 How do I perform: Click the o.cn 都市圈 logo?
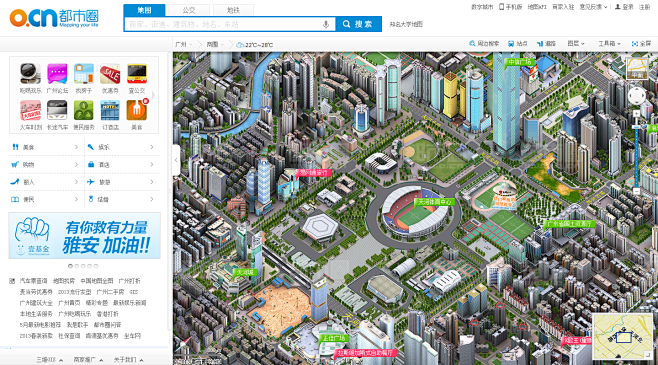(x=54, y=18)
